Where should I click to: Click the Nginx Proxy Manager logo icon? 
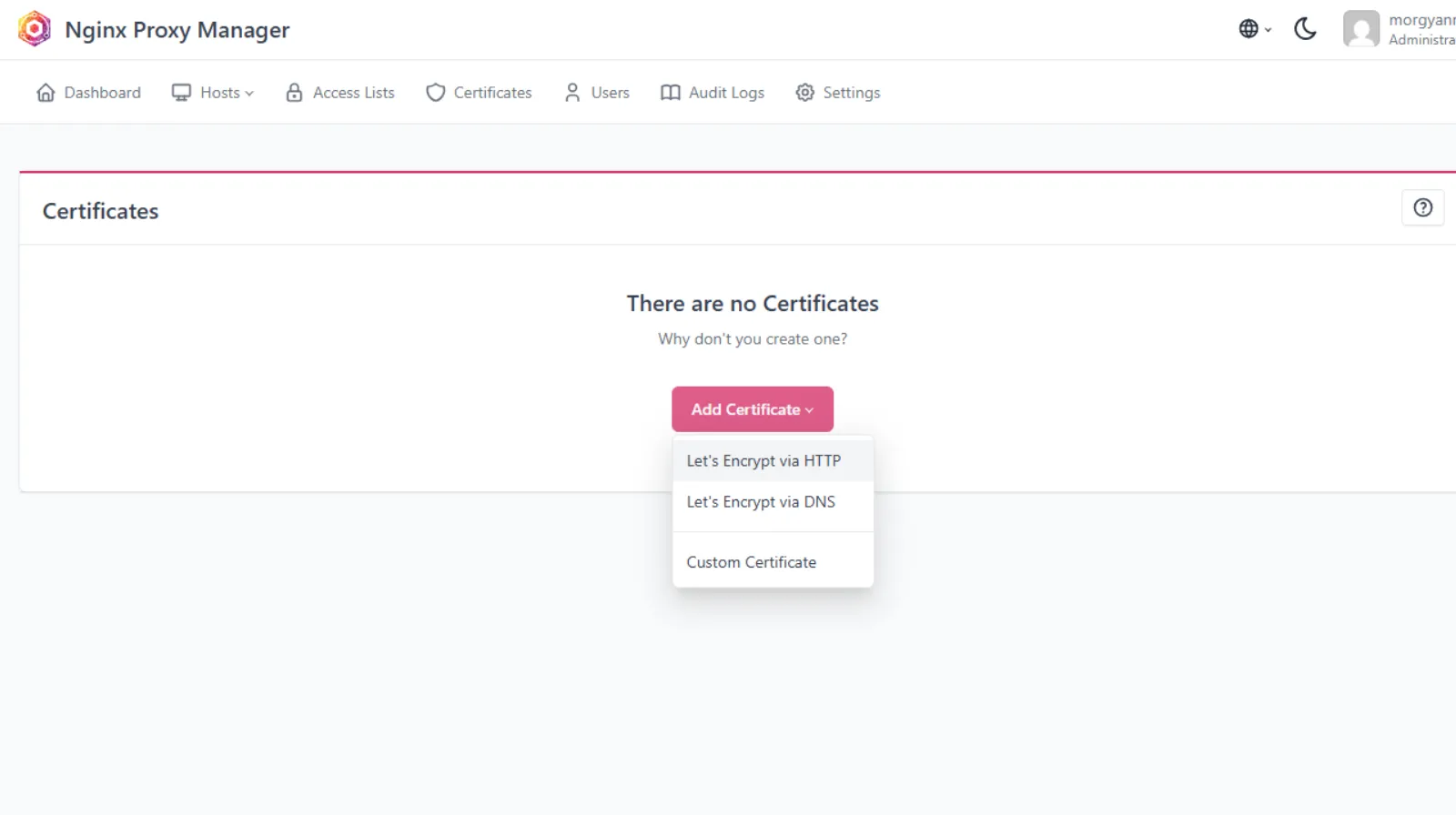point(35,29)
